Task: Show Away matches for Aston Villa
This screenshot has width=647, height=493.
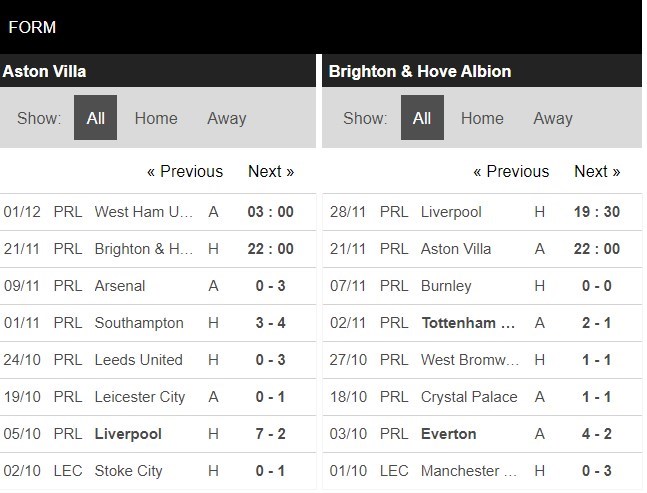Action: pos(226,118)
